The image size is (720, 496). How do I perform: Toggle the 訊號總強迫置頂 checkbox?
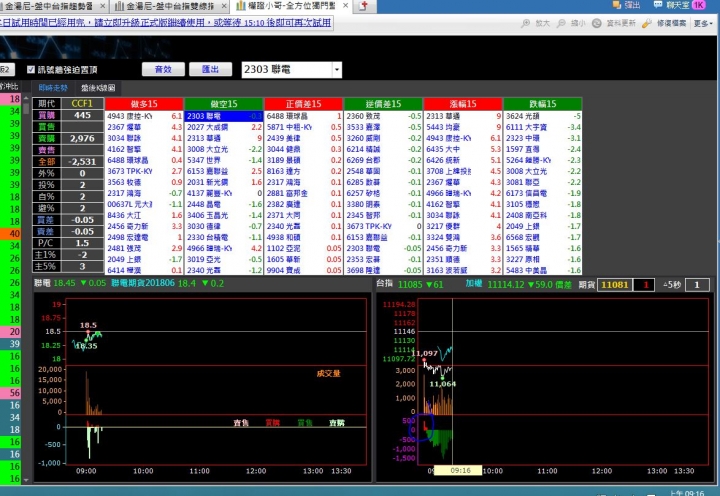[x=31, y=69]
